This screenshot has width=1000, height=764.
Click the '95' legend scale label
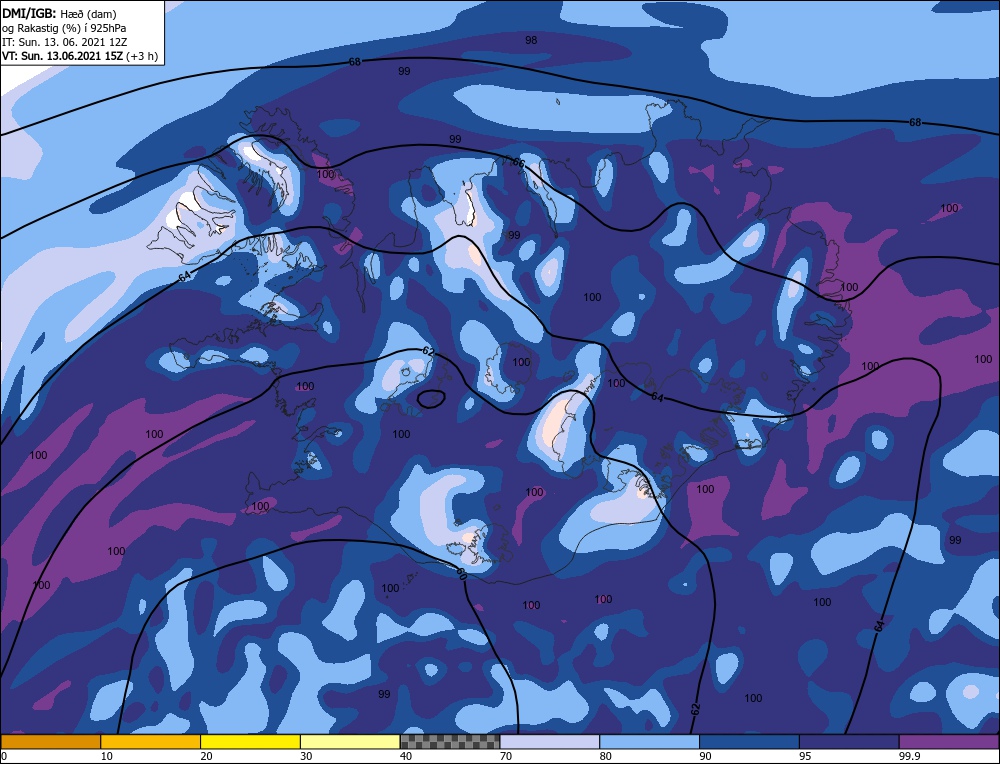[805, 756]
